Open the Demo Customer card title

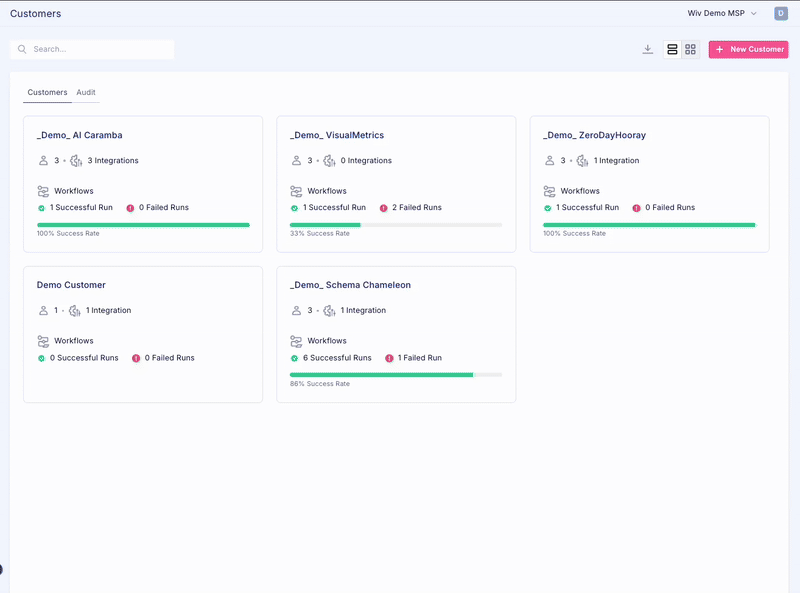click(x=71, y=285)
